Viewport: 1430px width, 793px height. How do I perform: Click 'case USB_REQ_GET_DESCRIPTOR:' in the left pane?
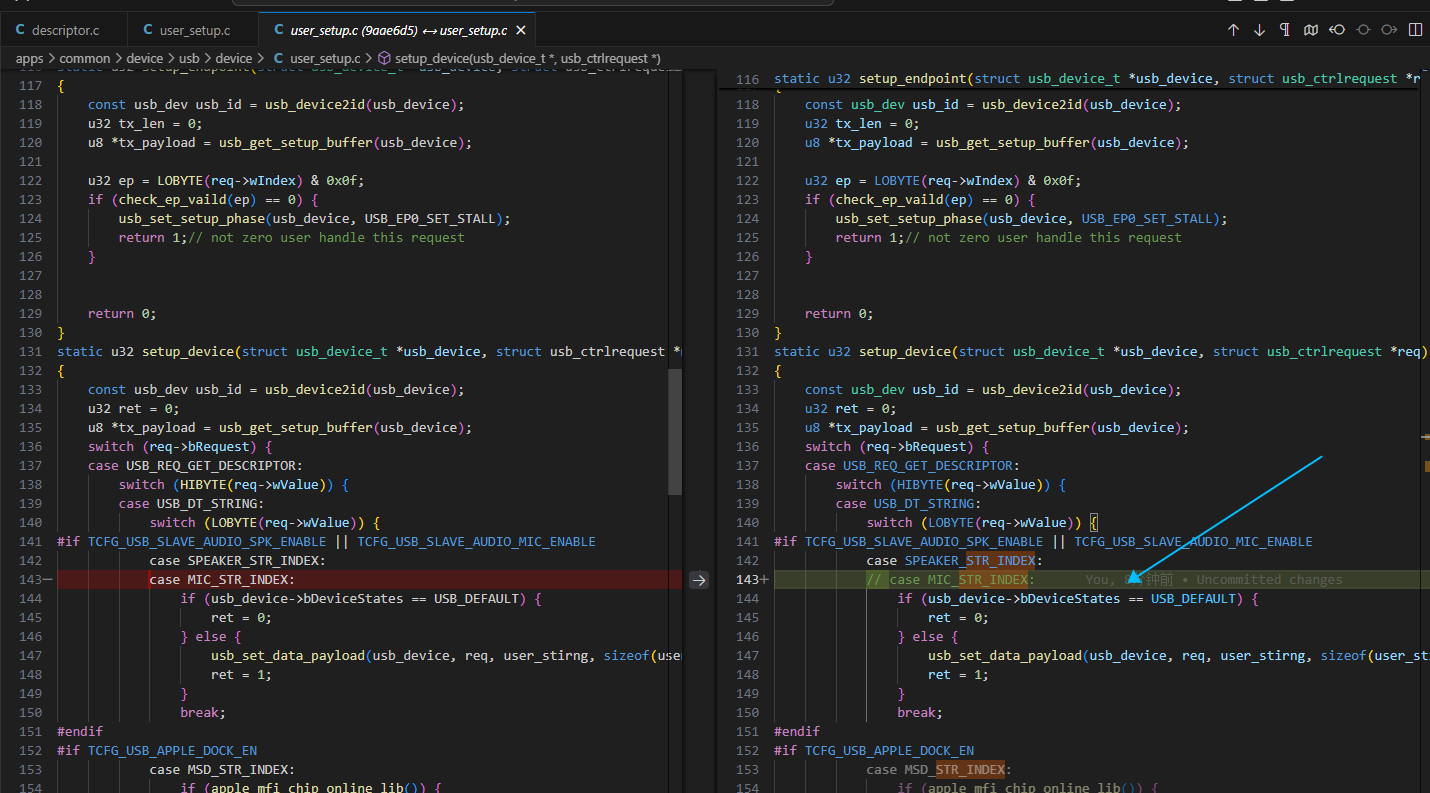[x=195, y=466]
